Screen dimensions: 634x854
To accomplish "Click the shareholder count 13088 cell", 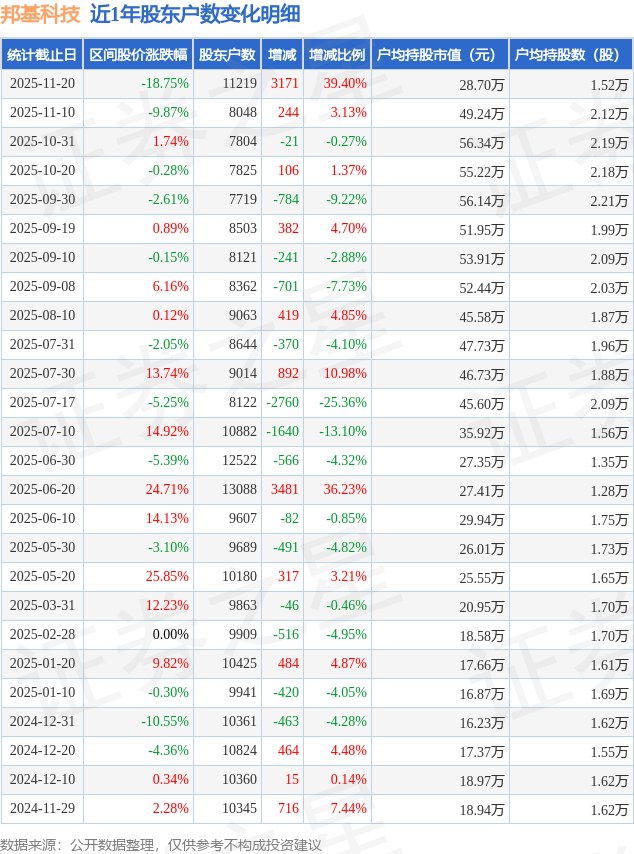I will [x=239, y=490].
